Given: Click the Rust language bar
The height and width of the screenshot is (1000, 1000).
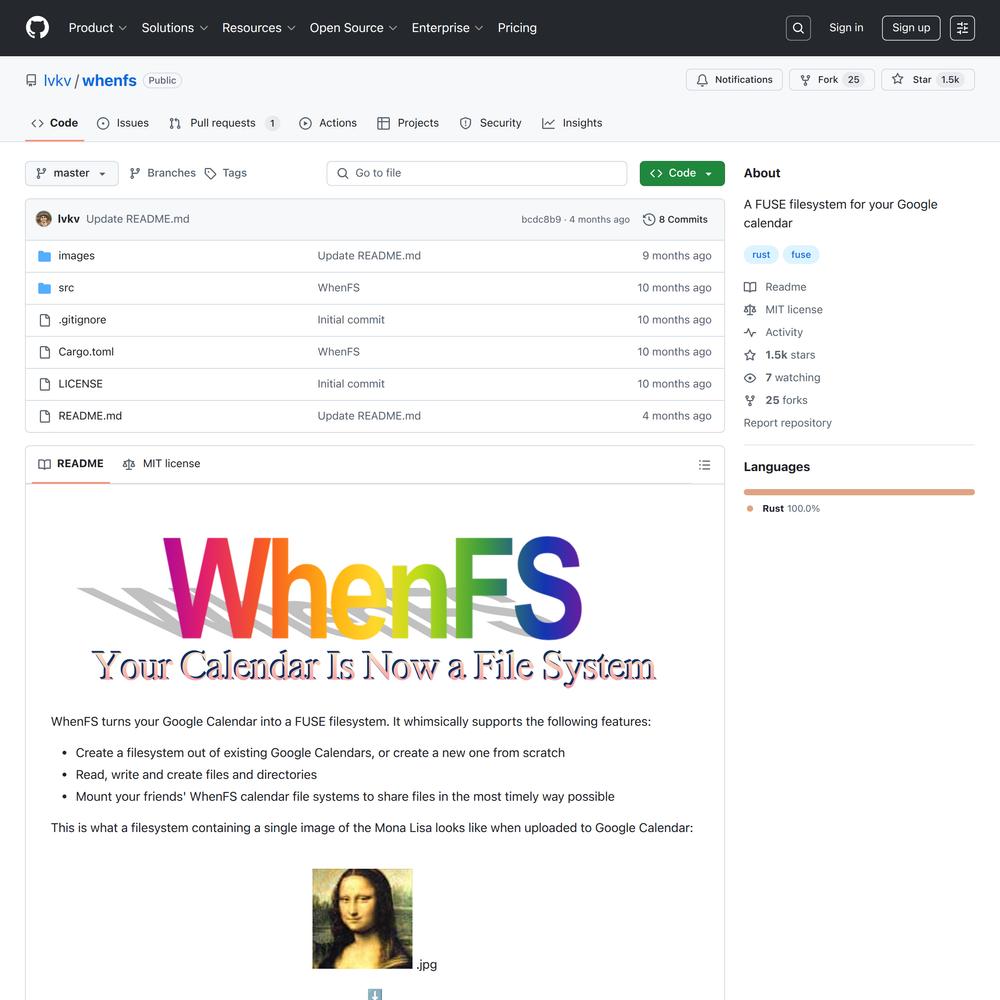Looking at the screenshot, I should [x=859, y=492].
